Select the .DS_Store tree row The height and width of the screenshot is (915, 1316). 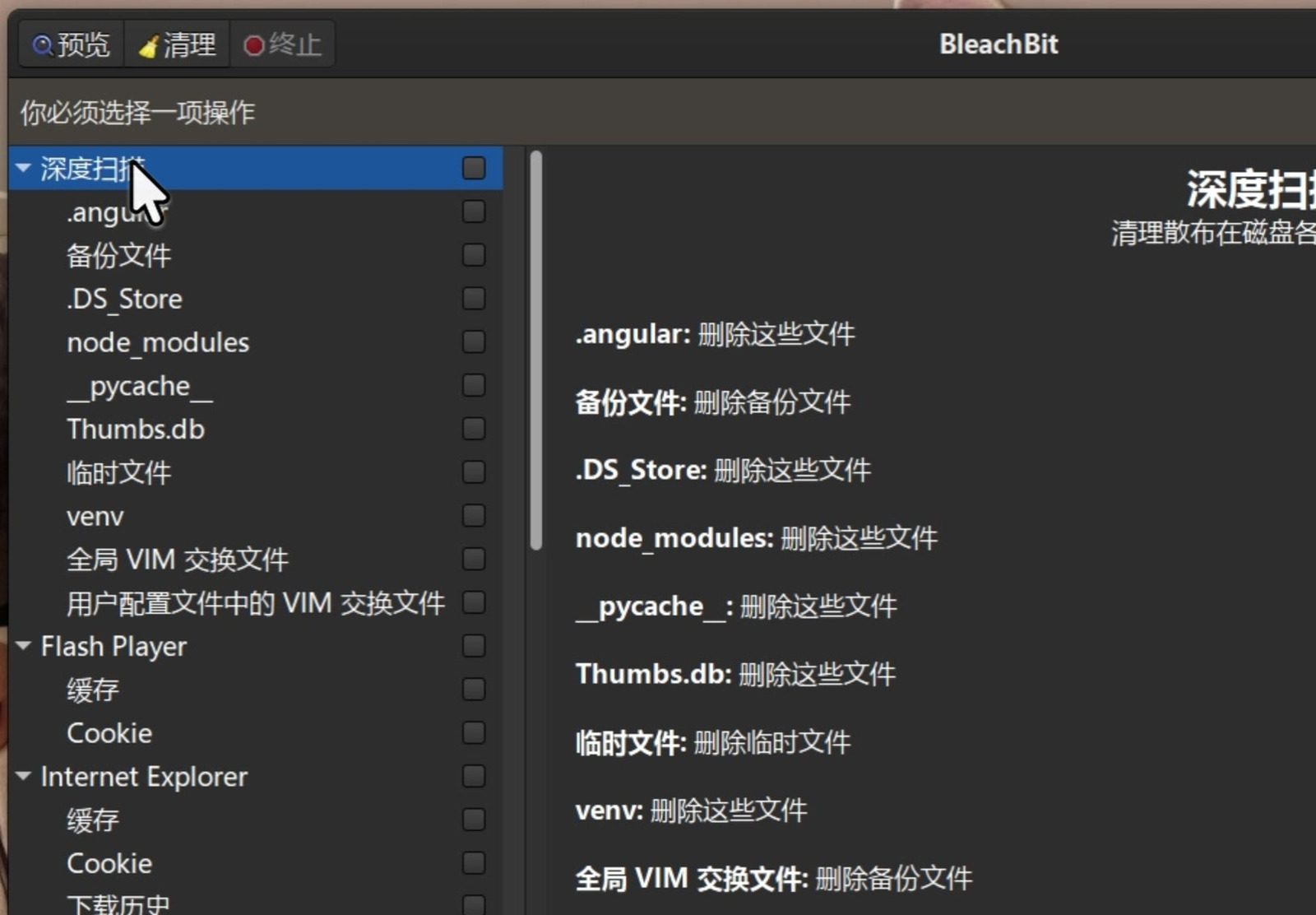pyautogui.click(x=256, y=298)
